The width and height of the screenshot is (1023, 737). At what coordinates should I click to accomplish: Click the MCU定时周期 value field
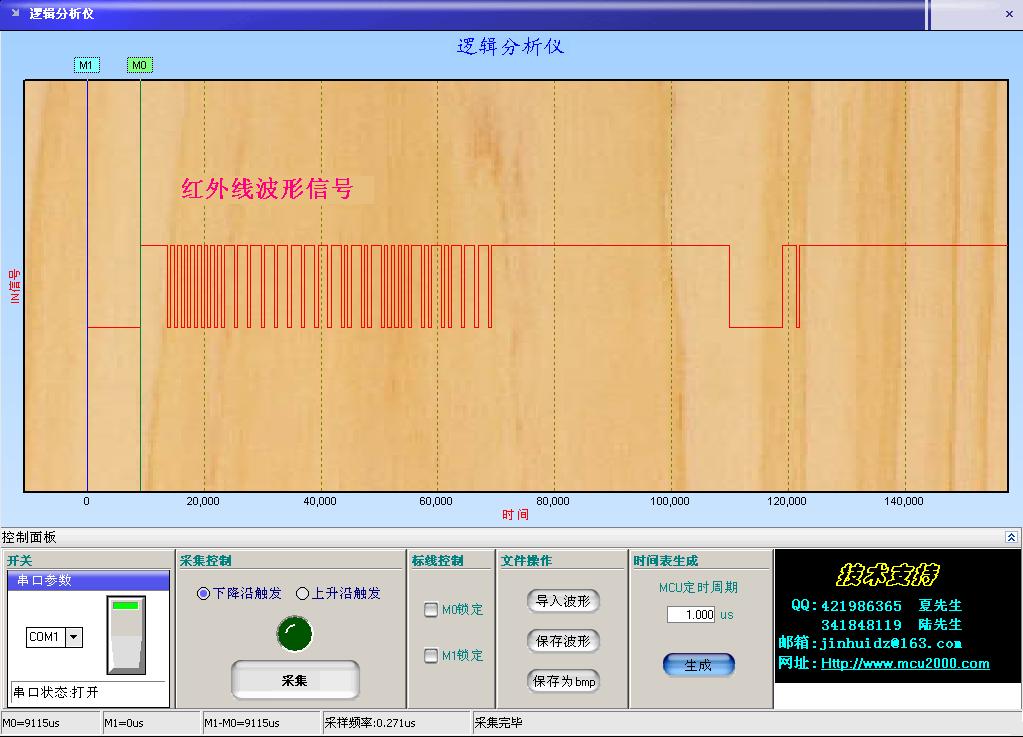point(691,614)
